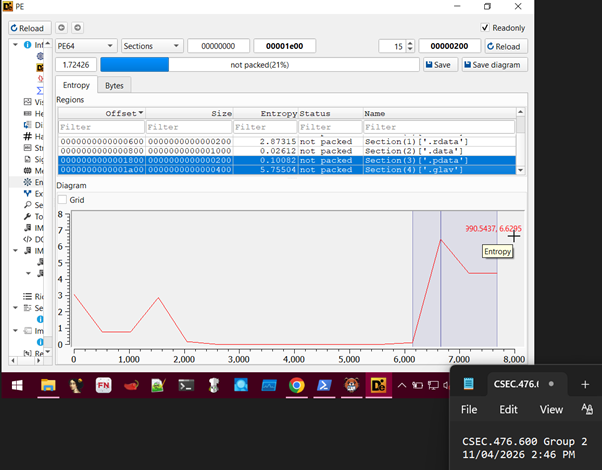
Task: Collapse the IMAGE_NT_HEADERS tree node
Action: click(15, 250)
